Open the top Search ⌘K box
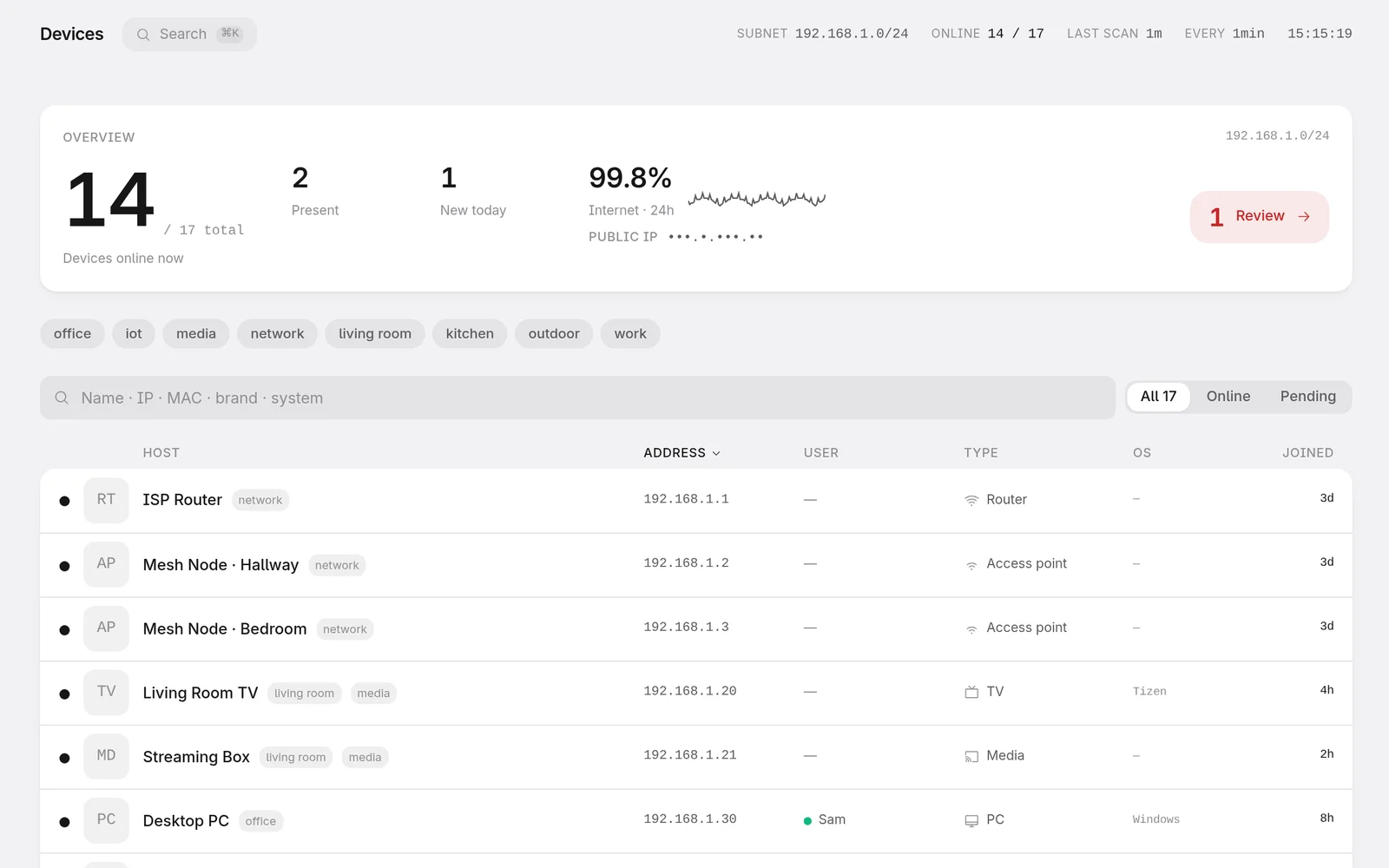 click(x=189, y=35)
